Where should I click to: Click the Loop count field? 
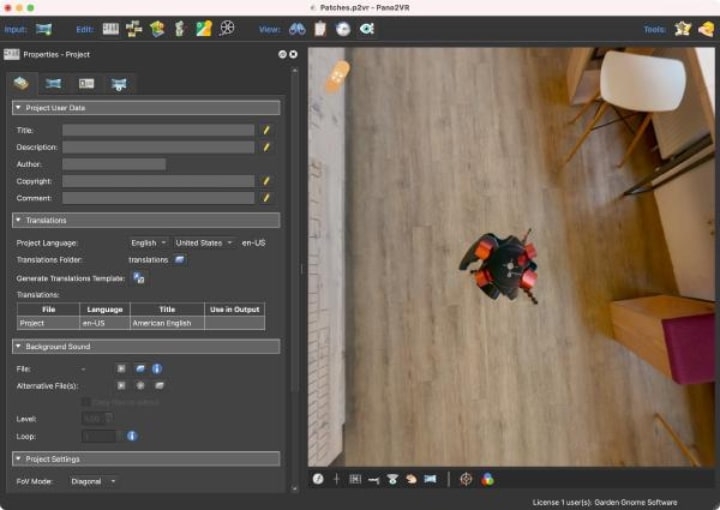coord(99,436)
